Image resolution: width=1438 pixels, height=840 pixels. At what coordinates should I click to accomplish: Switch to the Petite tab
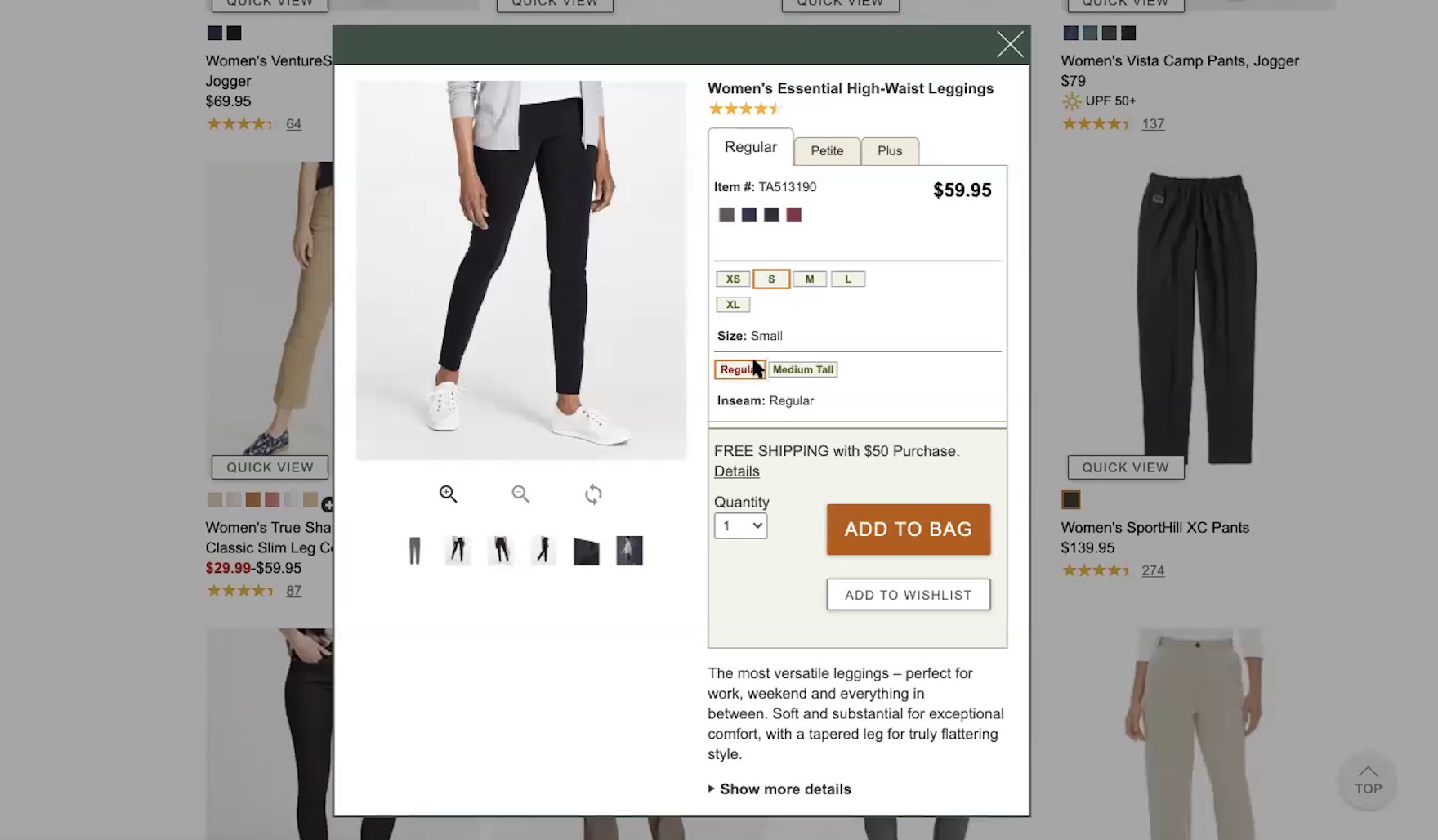827,151
